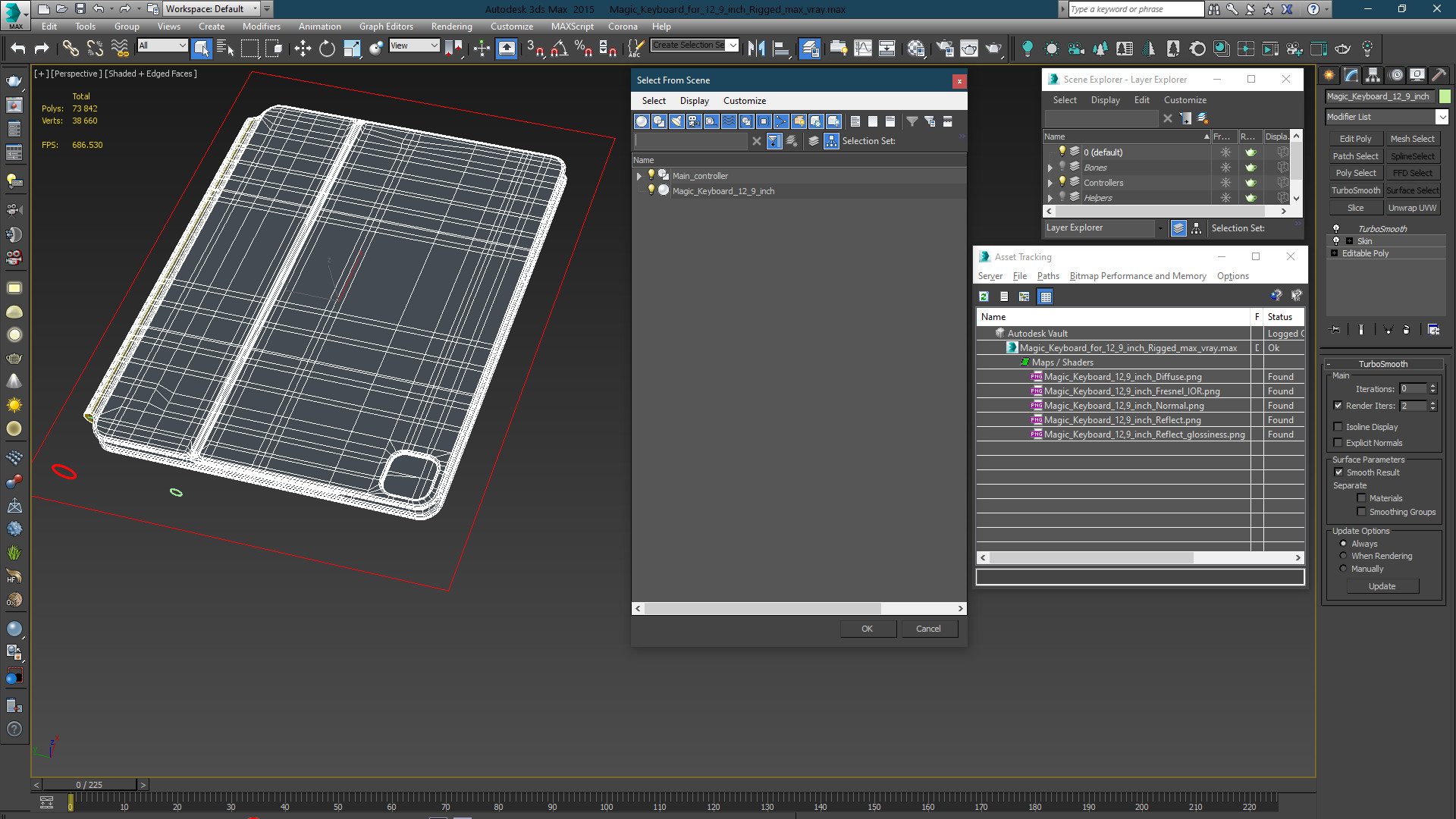The height and width of the screenshot is (819, 1456).
Task: Activate the Select Object tool
Action: coord(201,49)
